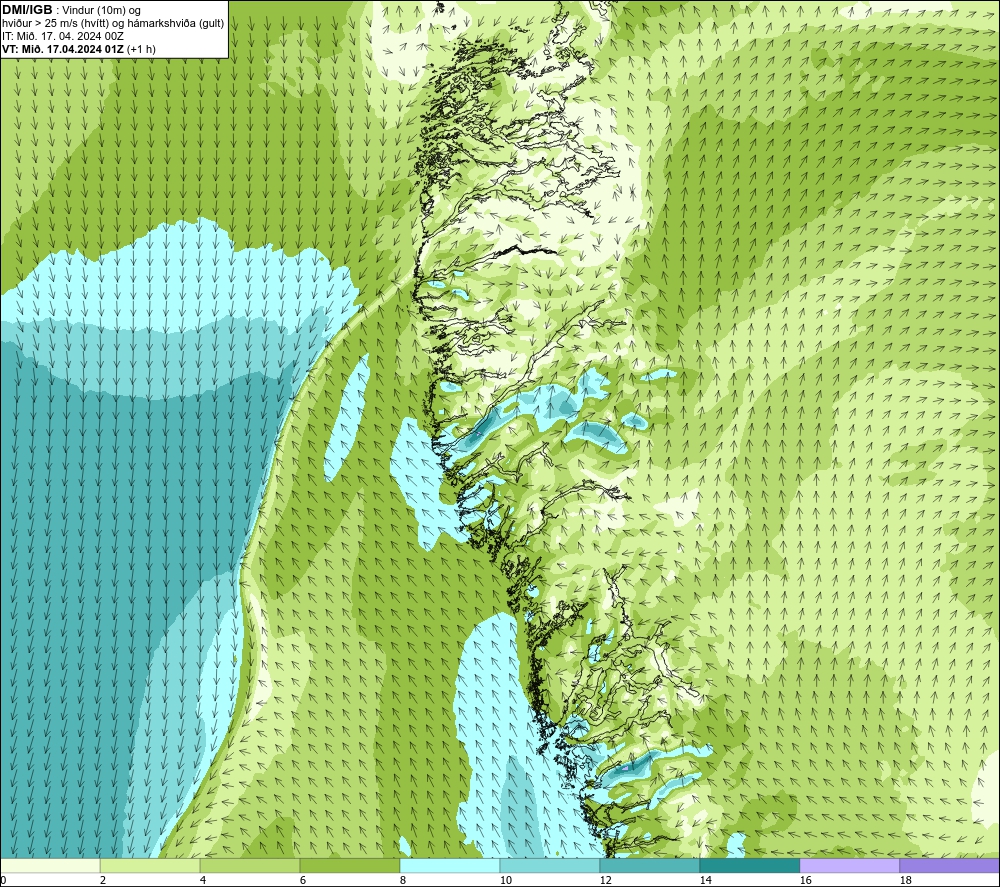Screen dimensions: 1000x887
Task: Pick the darker green 6–8 m/s swatch
Action: pyautogui.click(x=349, y=865)
